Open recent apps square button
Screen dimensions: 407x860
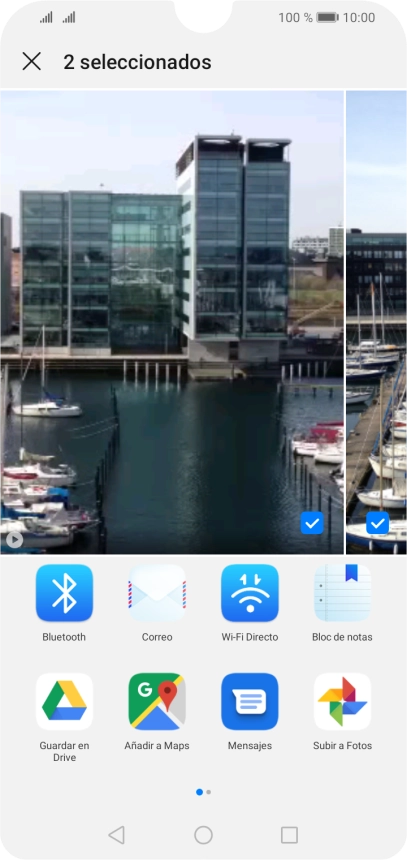[289, 835]
